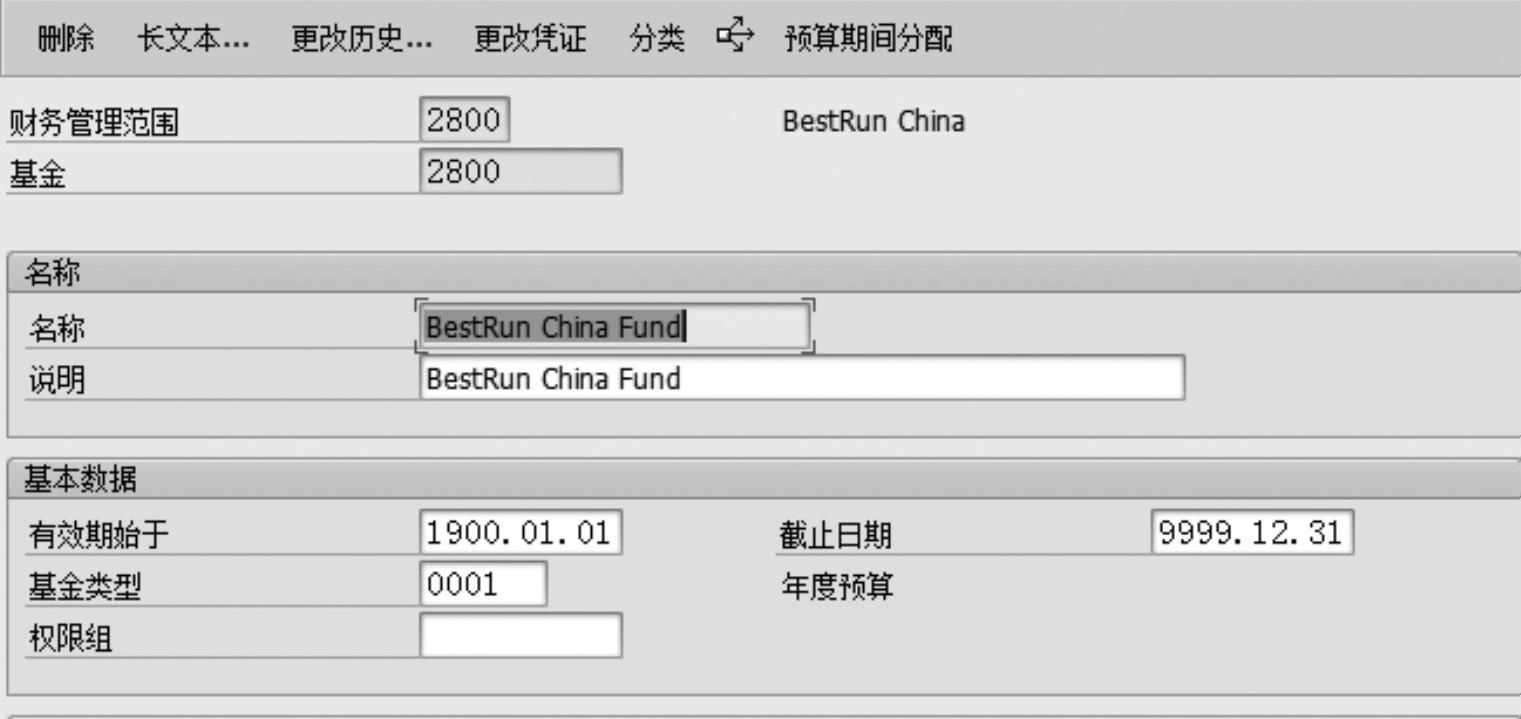
Task: Click into the 说明 description field
Action: point(801,379)
